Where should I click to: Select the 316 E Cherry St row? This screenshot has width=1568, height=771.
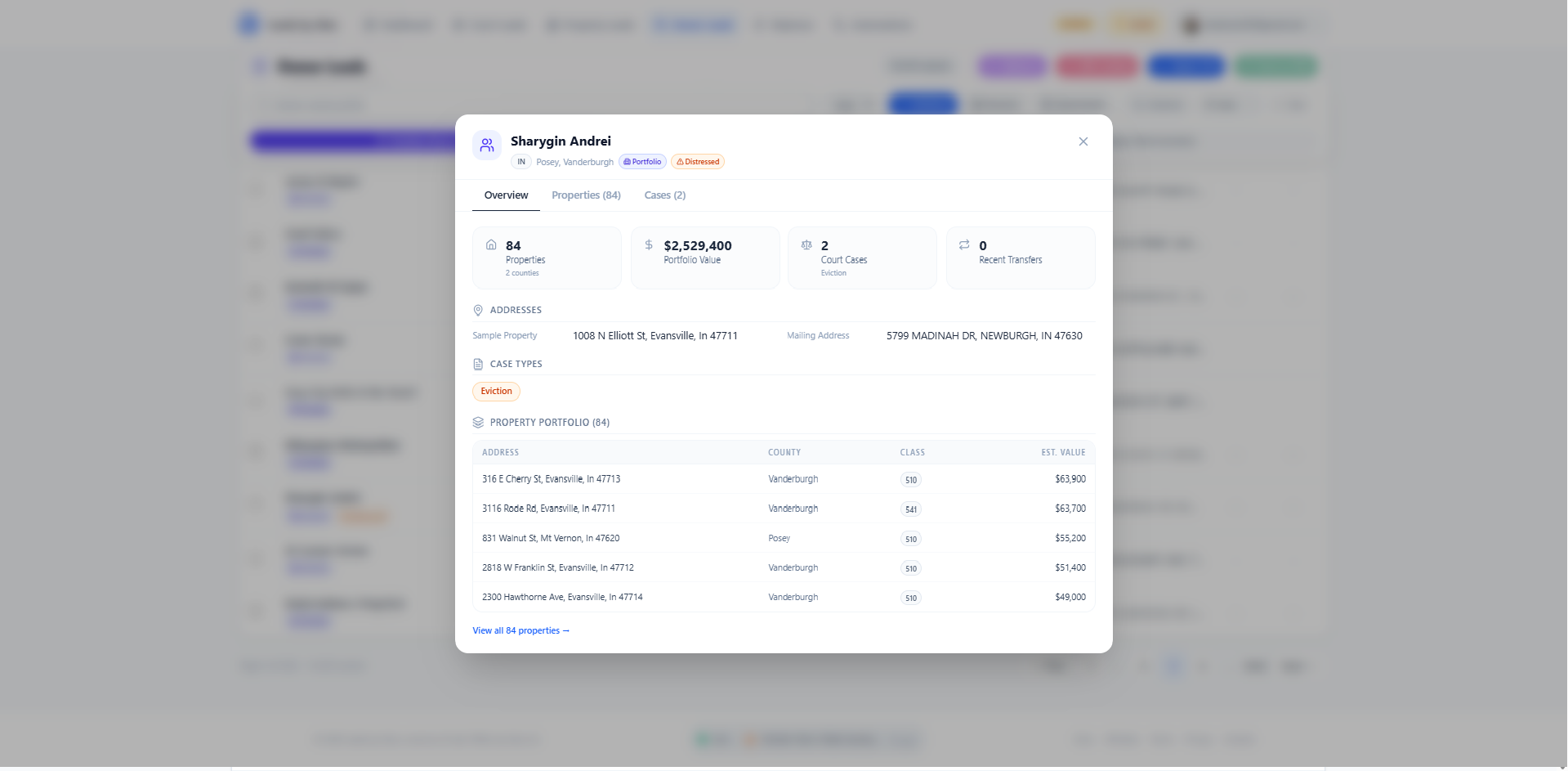click(784, 479)
